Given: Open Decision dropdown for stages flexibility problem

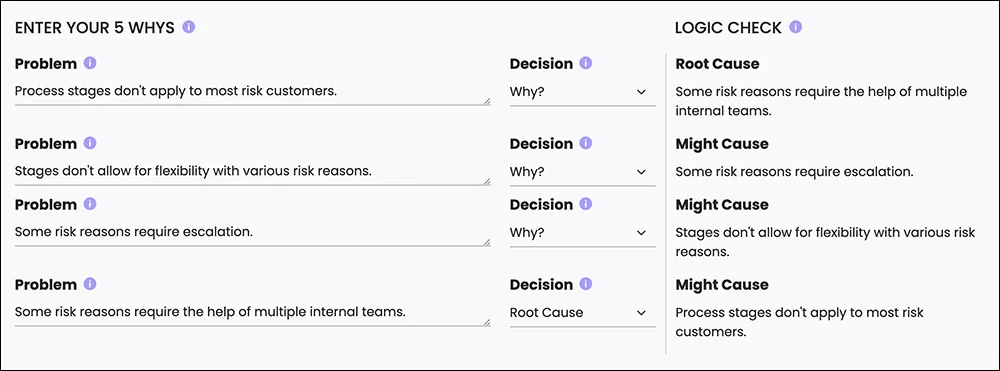Looking at the screenshot, I should 582,172.
